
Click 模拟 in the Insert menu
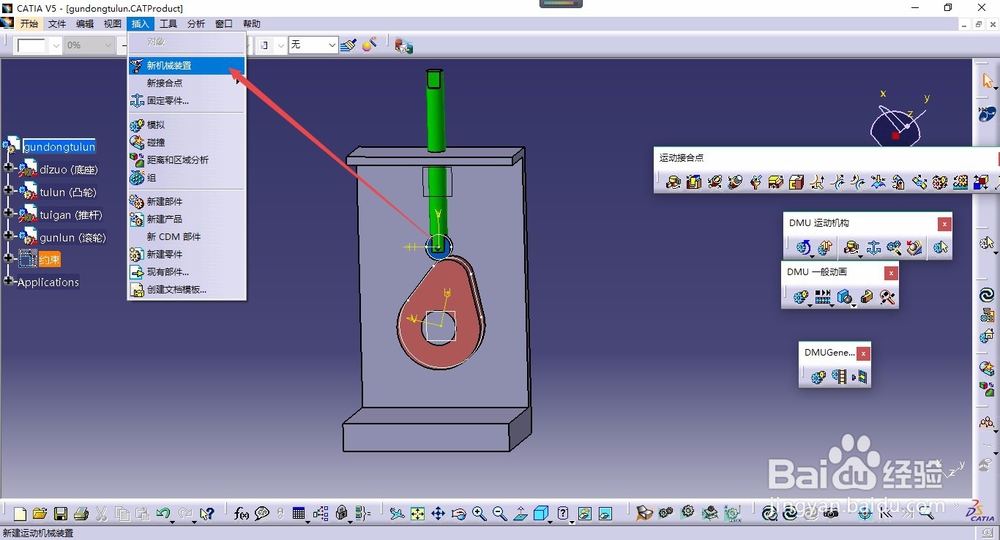(186, 125)
